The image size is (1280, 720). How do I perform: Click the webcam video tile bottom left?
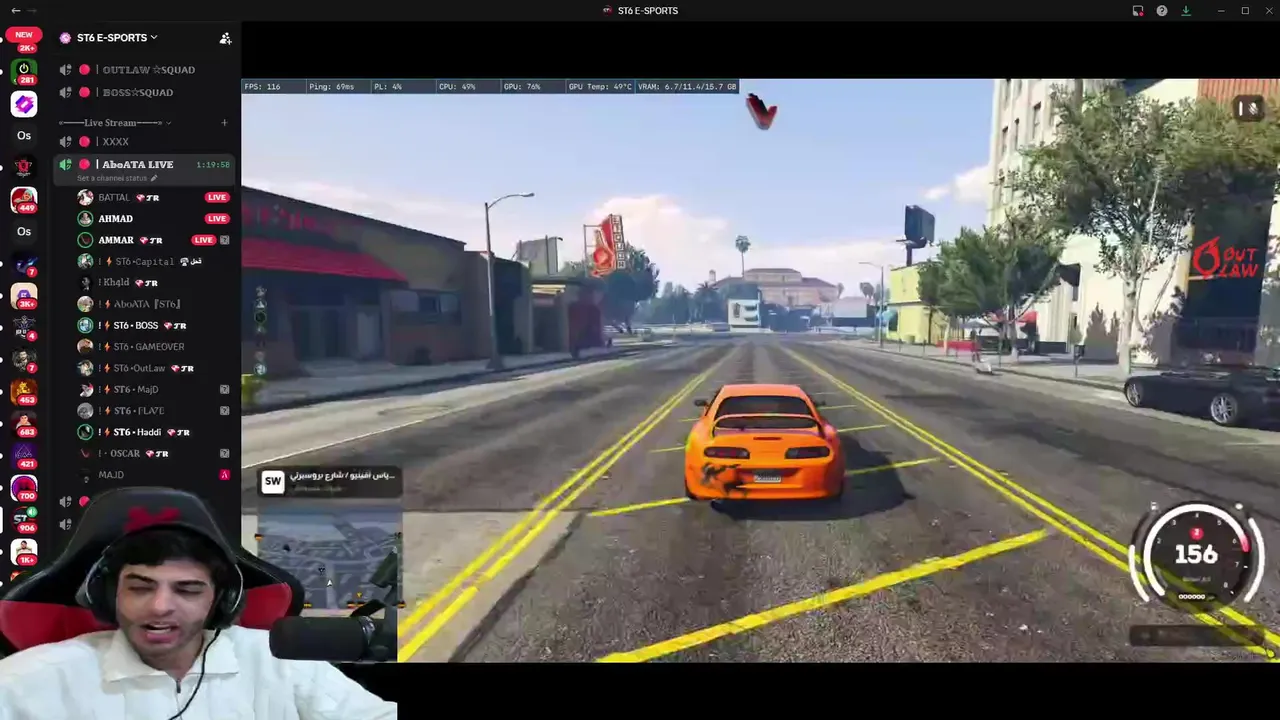tap(198, 605)
